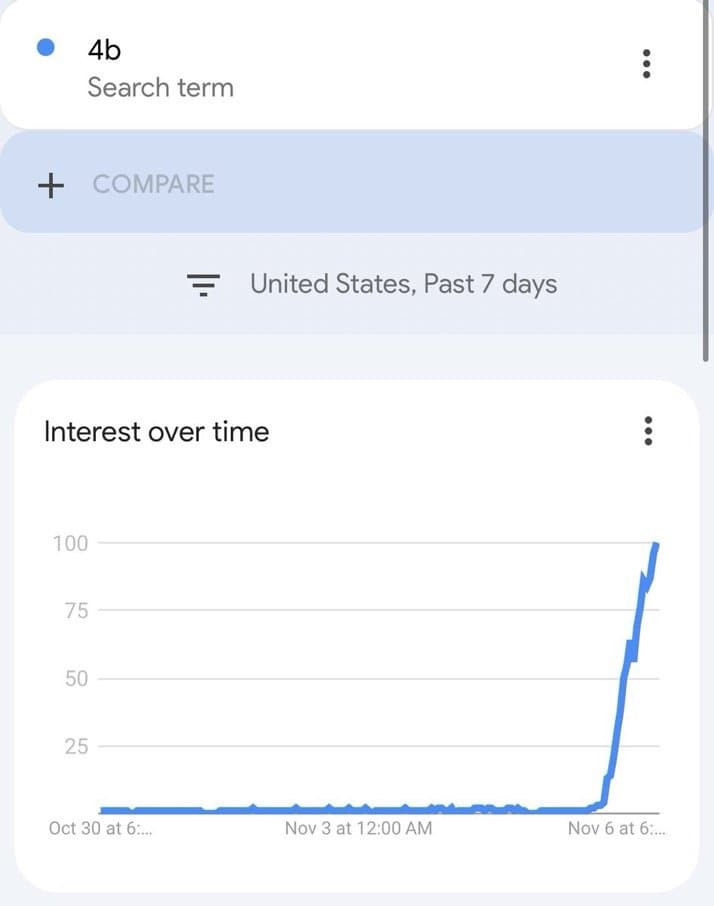Open the 4b search term options menu

(x=646, y=64)
